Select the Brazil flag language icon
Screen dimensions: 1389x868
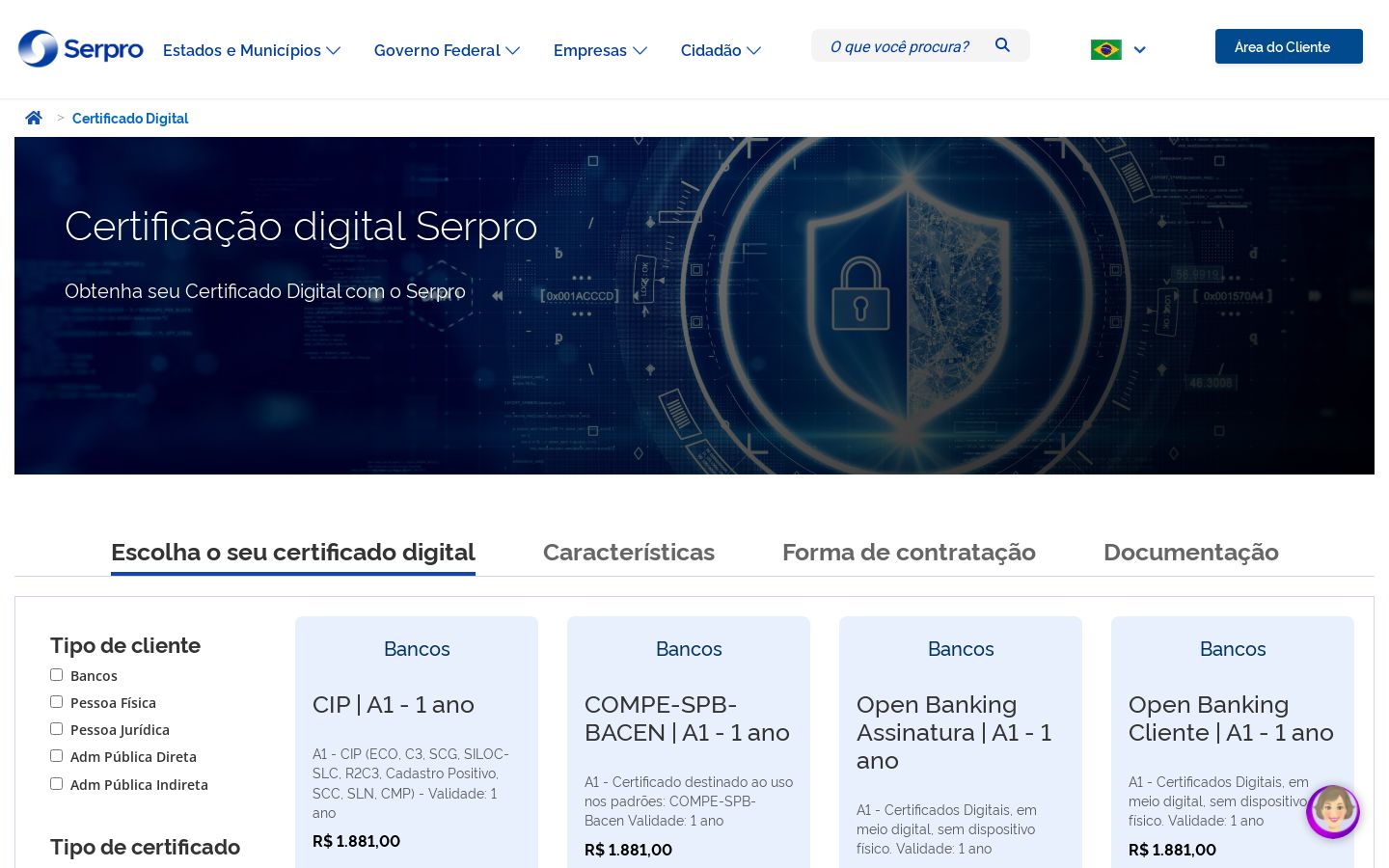pyautogui.click(x=1105, y=49)
